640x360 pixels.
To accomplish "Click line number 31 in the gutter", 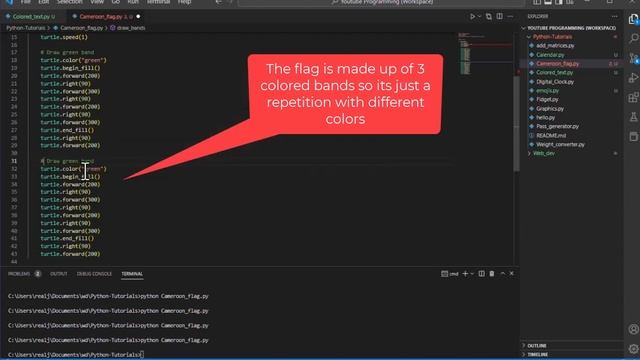I will 14,161.
